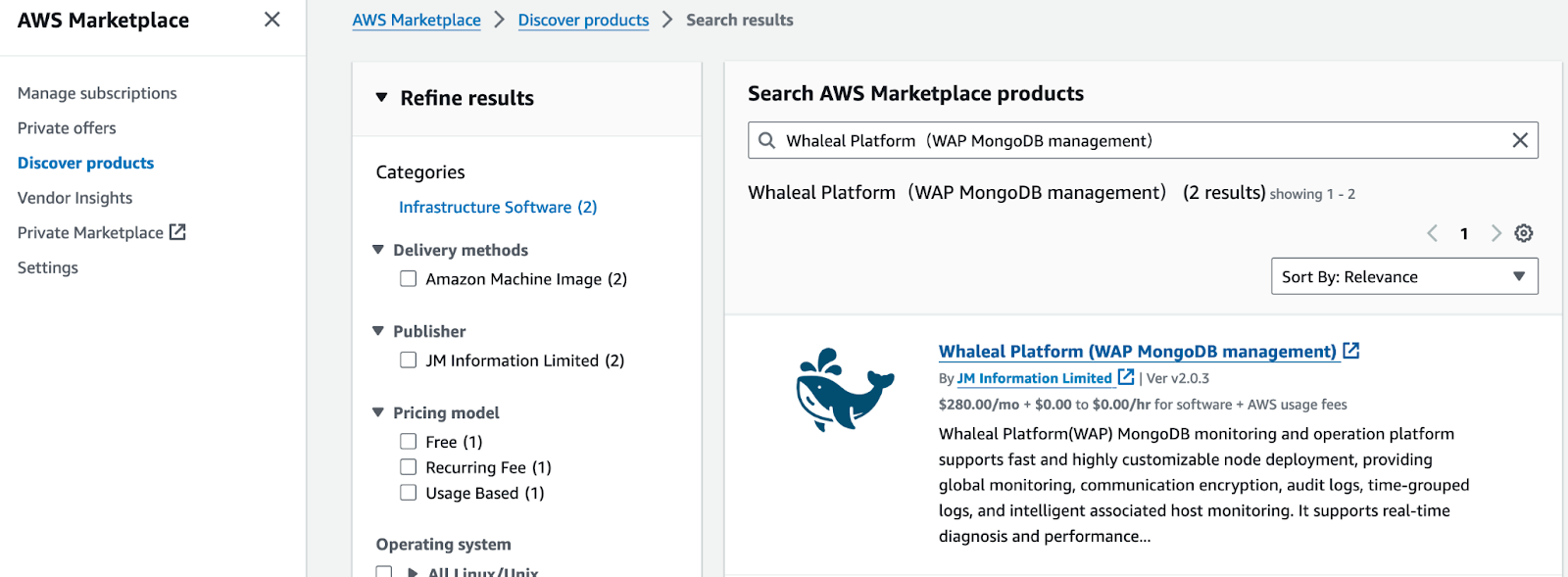Enable JM Information Limited publisher filter
Screen dimensions: 1568x577
409,361
